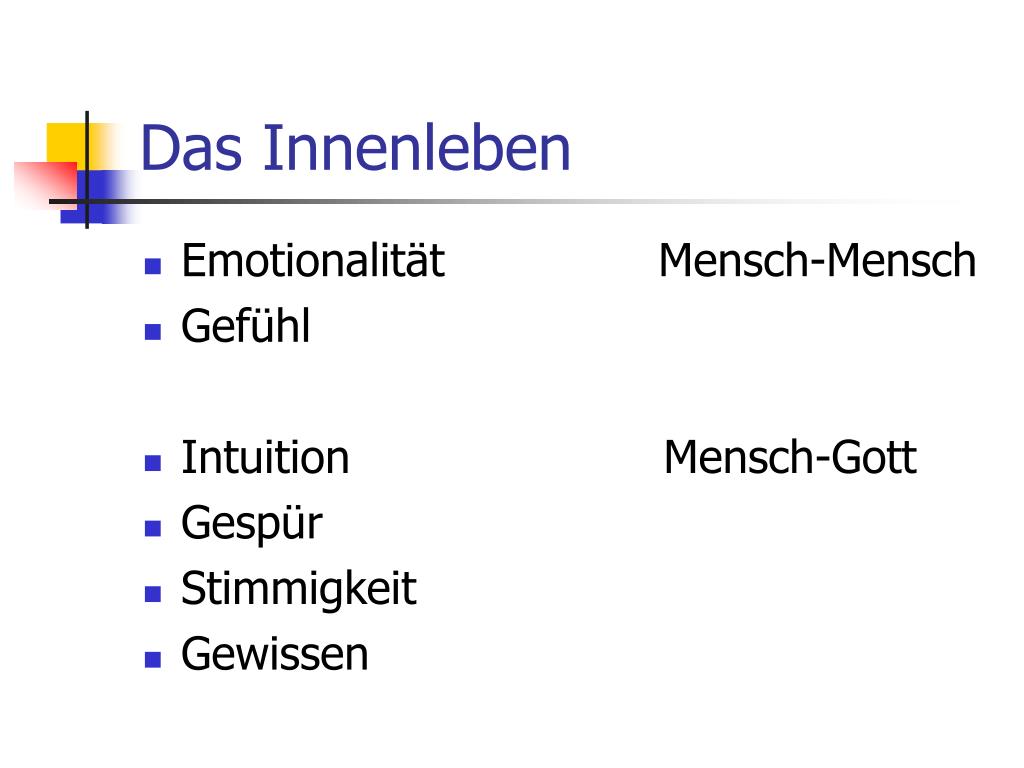Select the Mensch-Gott label

click(790, 456)
